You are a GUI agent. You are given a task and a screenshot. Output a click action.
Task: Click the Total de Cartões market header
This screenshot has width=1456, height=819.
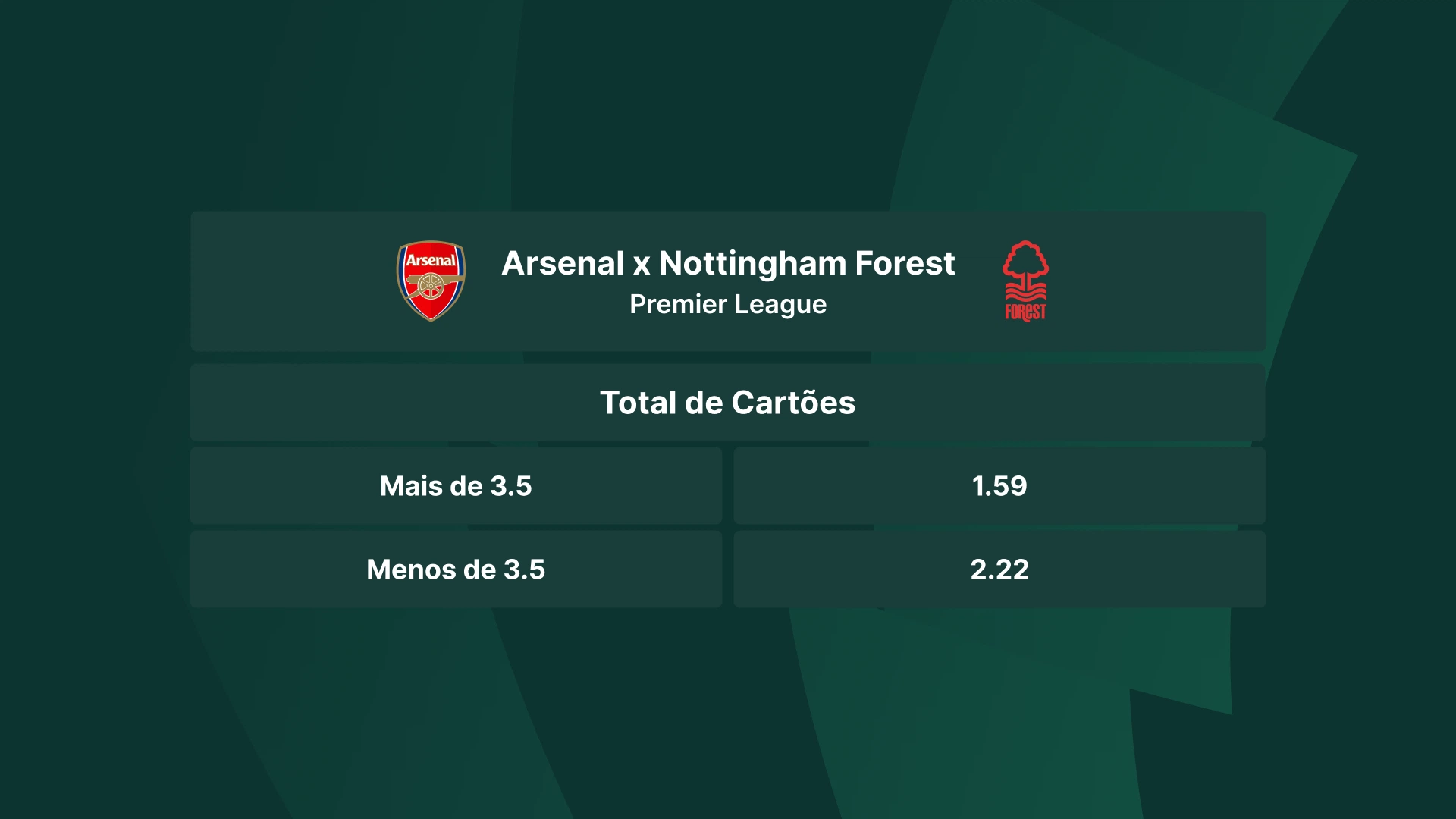coord(728,403)
